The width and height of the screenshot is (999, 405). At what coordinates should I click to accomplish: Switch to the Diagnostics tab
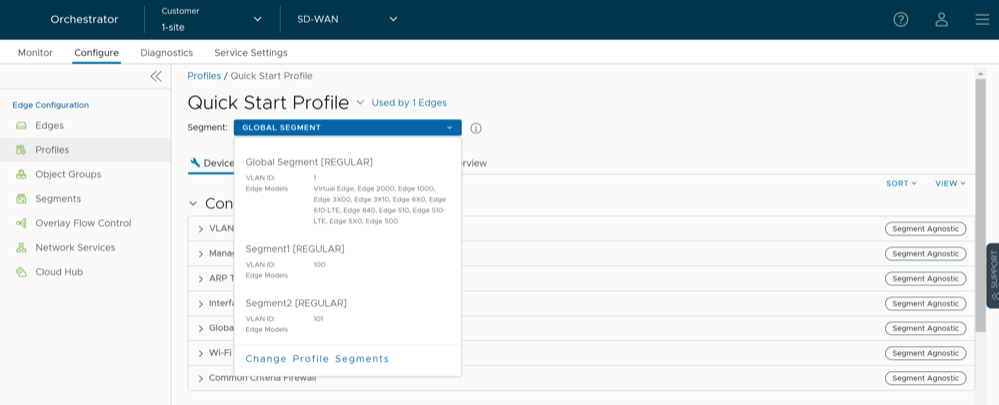point(166,53)
